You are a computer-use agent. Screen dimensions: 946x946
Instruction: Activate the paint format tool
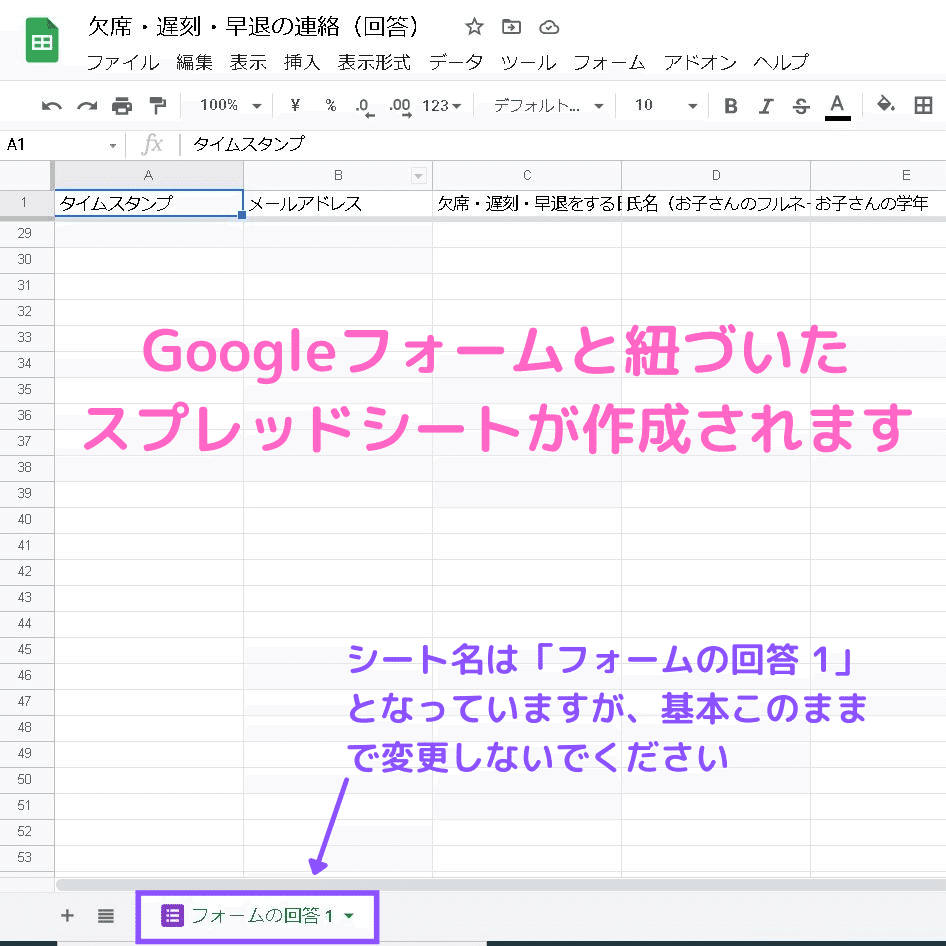157,106
